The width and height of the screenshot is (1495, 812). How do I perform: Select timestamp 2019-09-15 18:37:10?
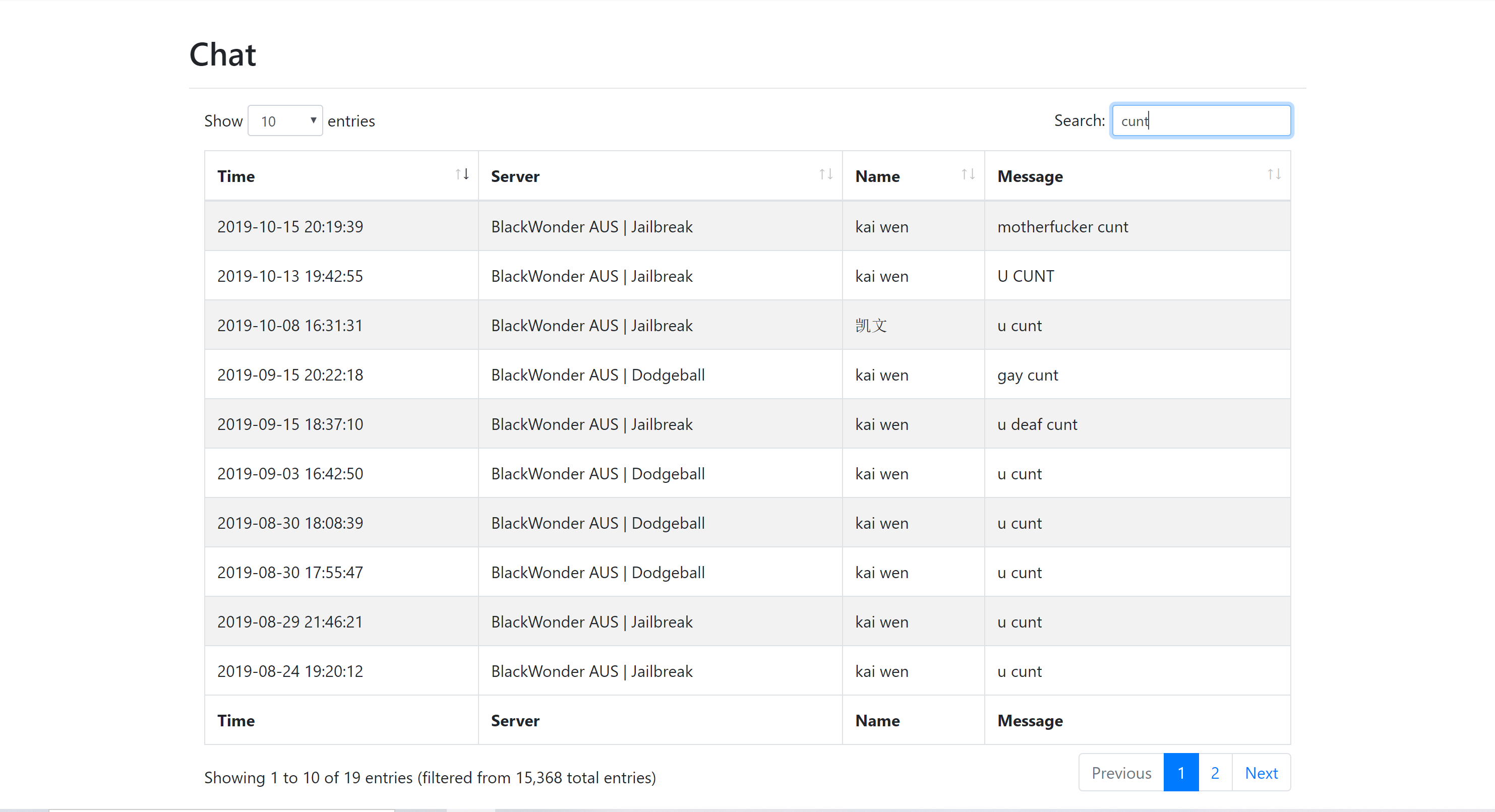[x=290, y=424]
